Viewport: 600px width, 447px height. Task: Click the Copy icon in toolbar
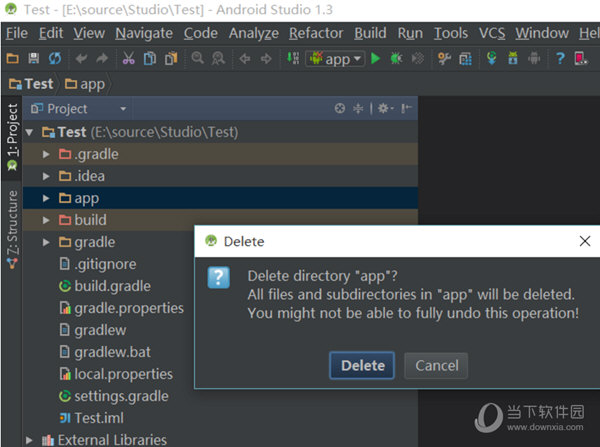tap(150, 59)
